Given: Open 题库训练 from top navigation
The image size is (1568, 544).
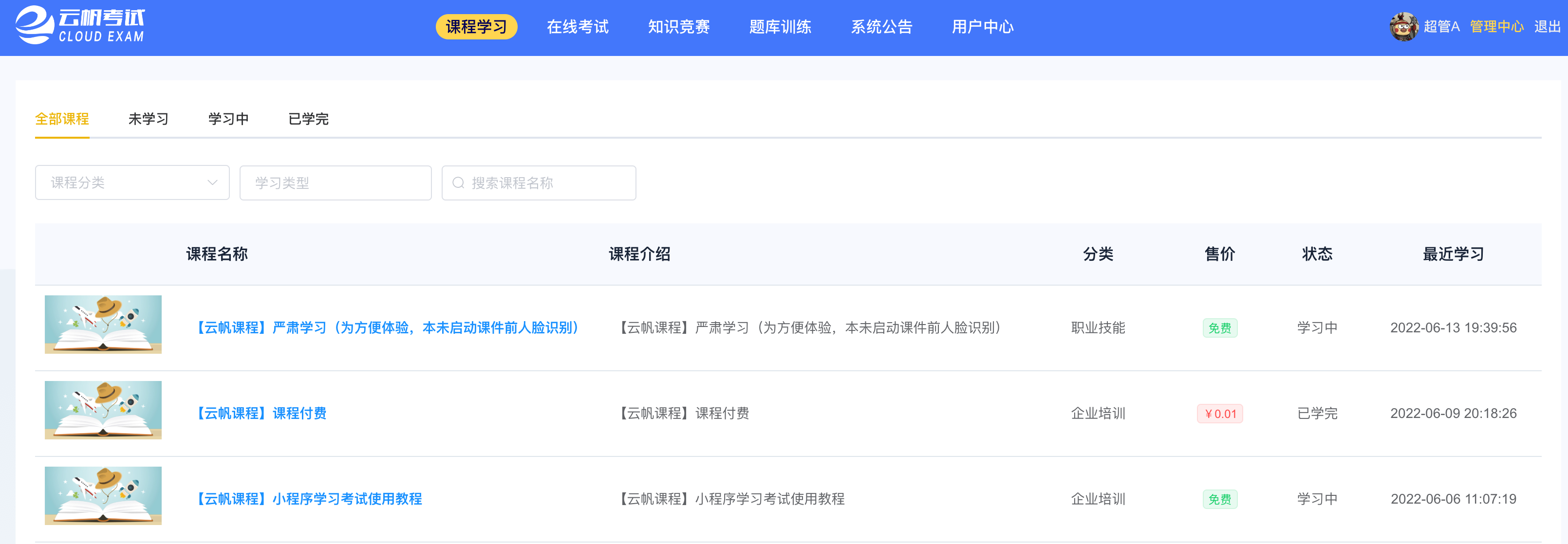Looking at the screenshot, I should point(780,27).
